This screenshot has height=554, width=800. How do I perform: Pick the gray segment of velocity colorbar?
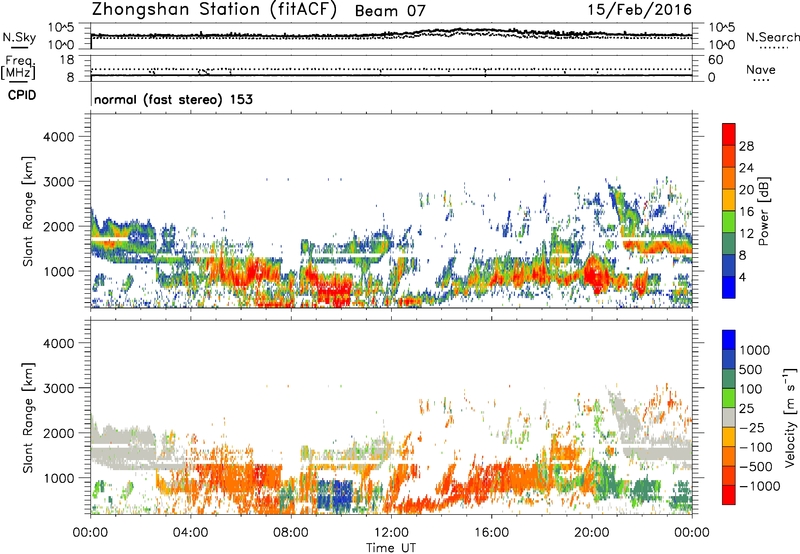tap(729, 417)
